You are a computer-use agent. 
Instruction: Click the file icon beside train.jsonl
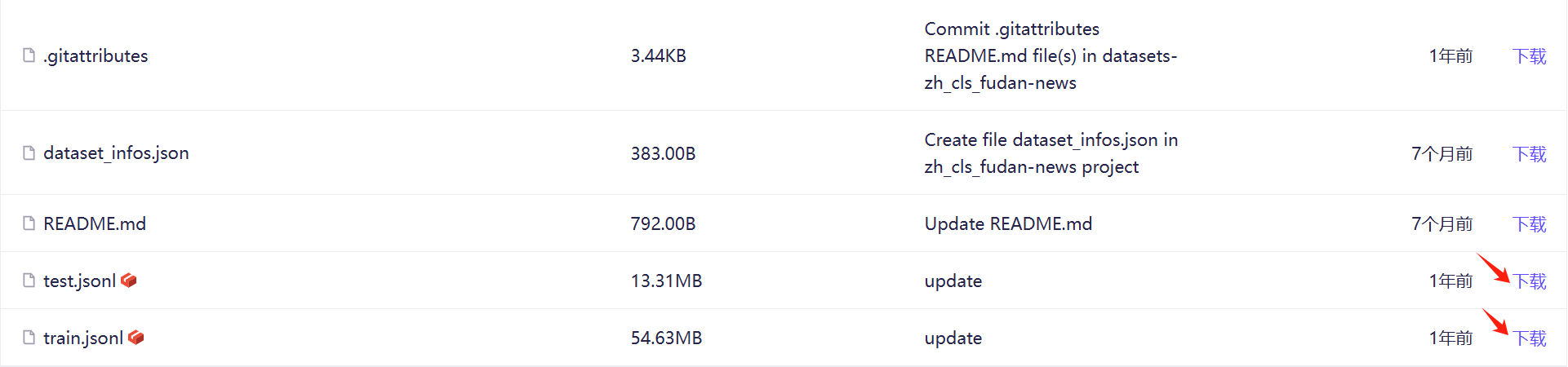(x=29, y=338)
